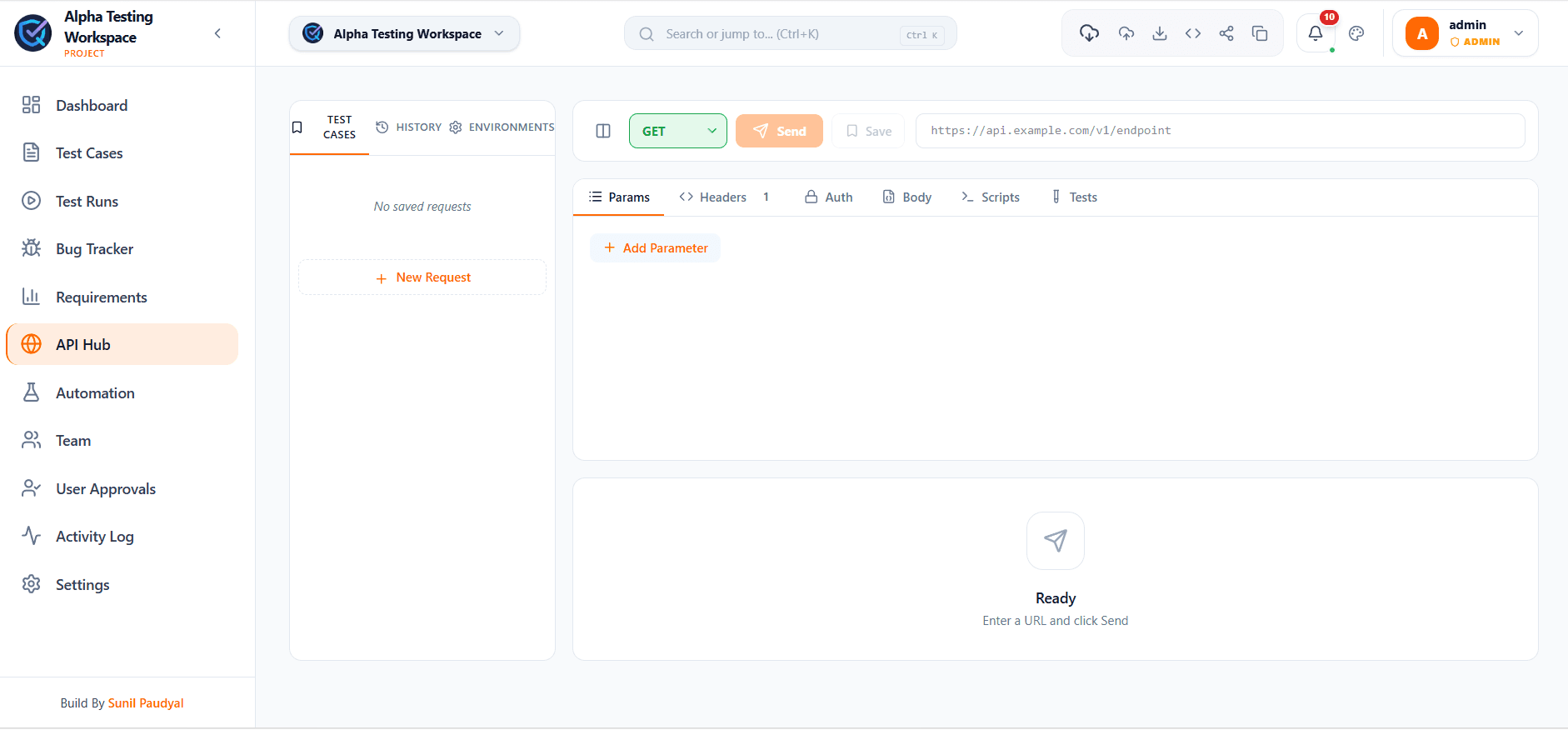Follow the Sunil Paudyal link
Viewport: 1568px width, 730px height.
[x=146, y=703]
